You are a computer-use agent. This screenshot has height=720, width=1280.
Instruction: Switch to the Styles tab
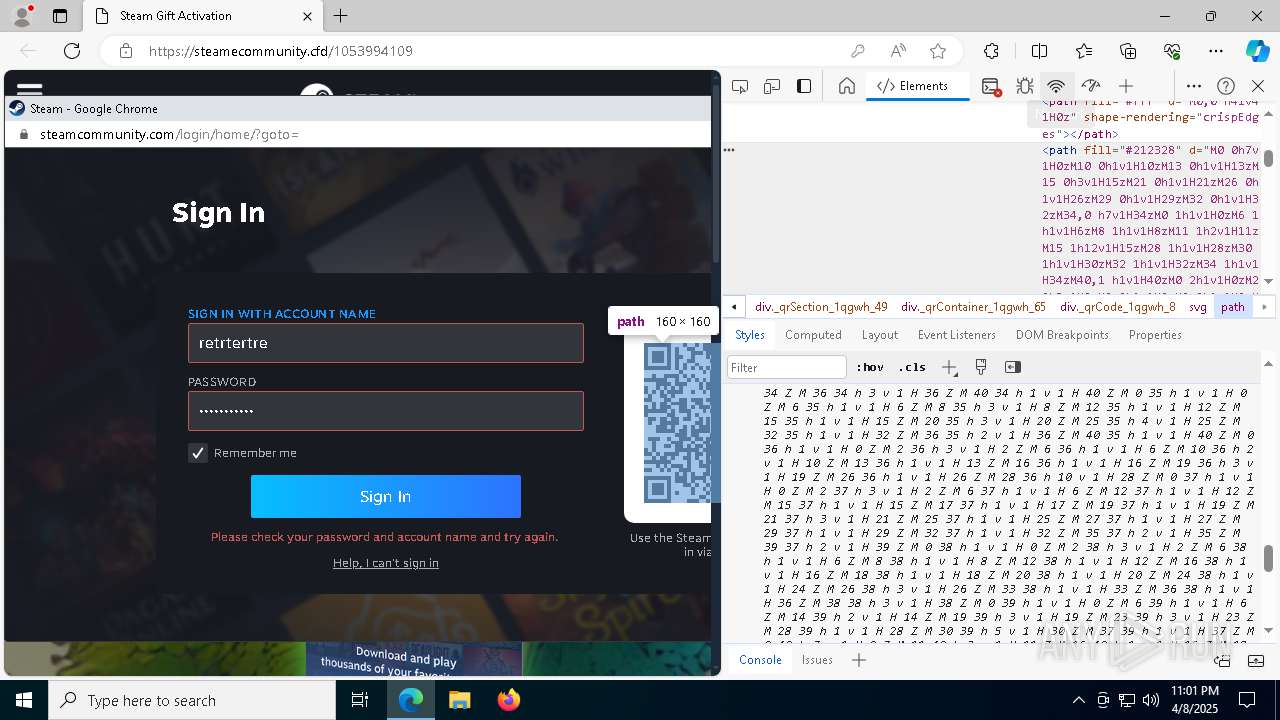(x=750, y=335)
